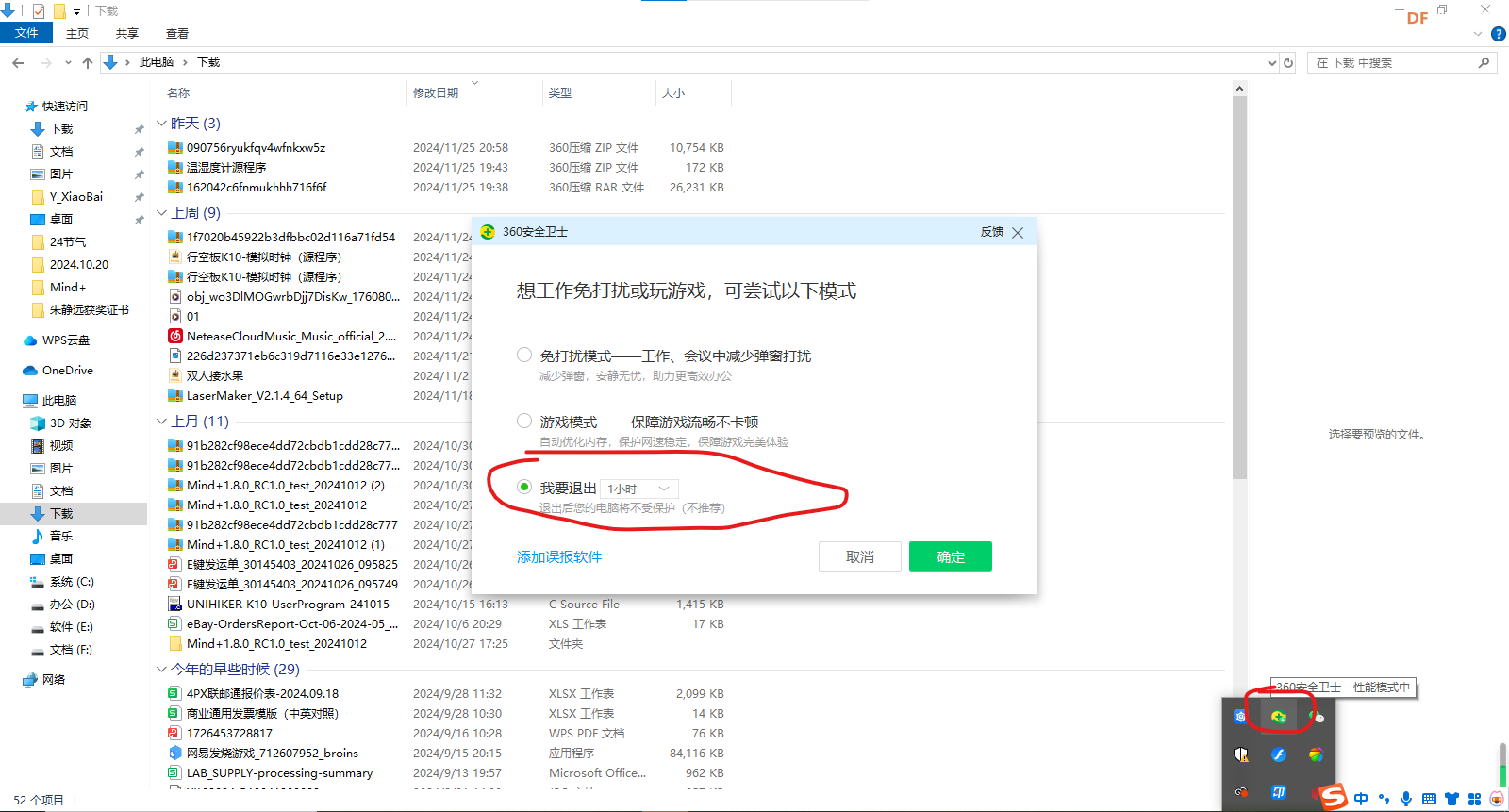The image size is (1509, 812).
Task: Select OneDrive in the navigation pane
Action: coord(67,371)
